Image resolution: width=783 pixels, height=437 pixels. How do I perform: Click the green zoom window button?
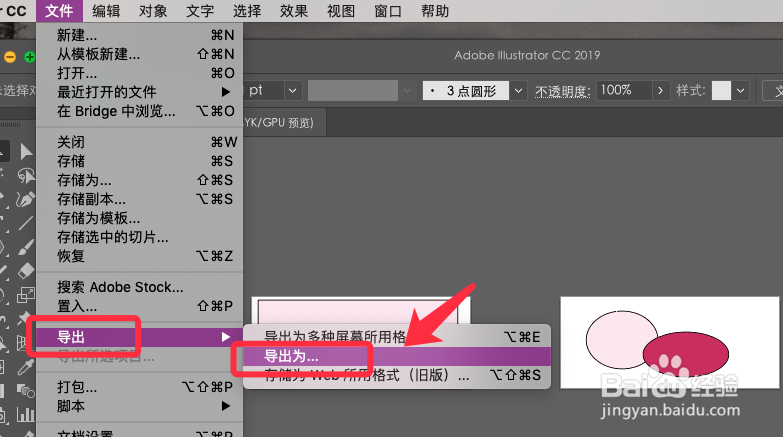(x=30, y=57)
